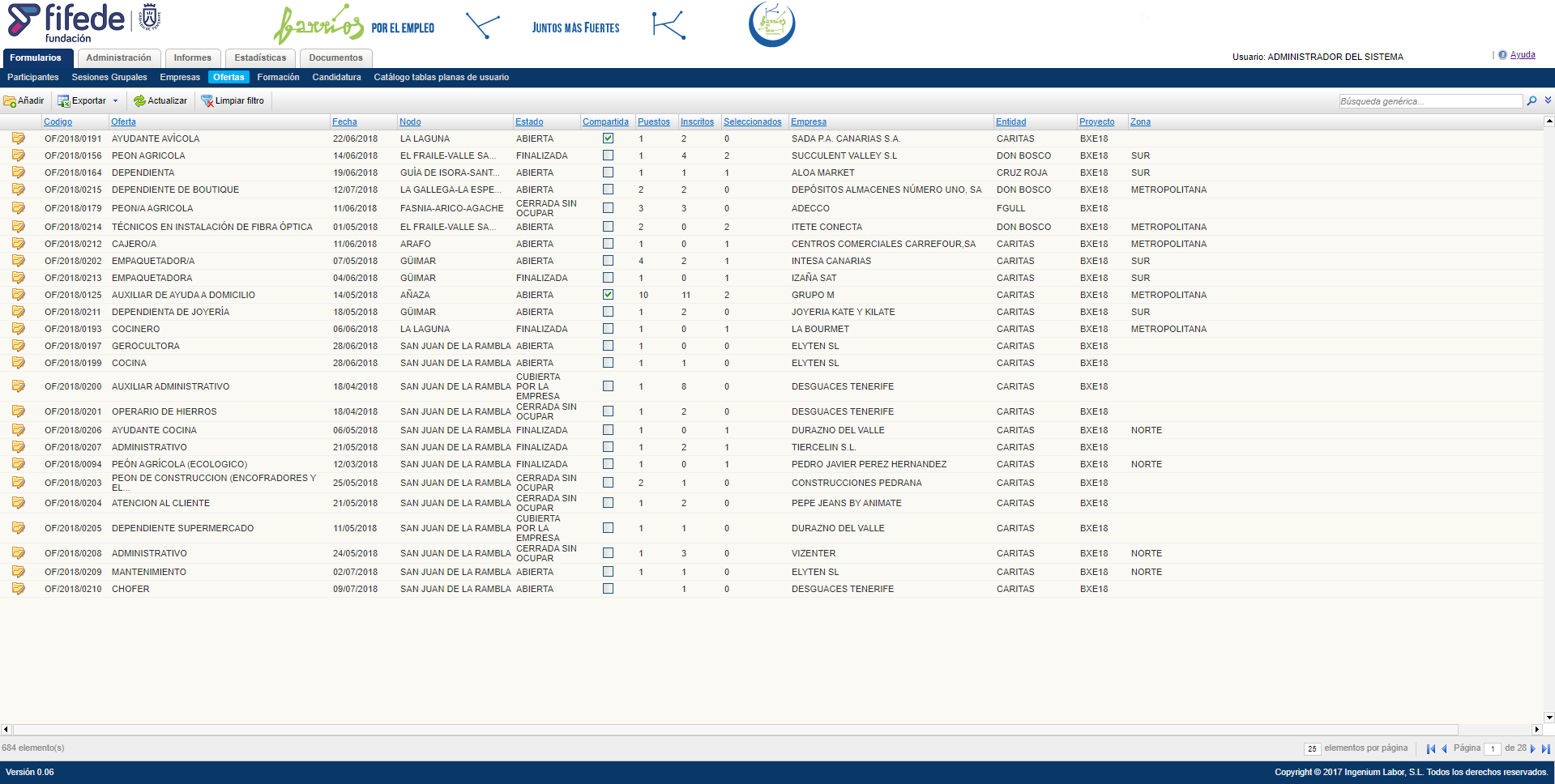Image resolution: width=1555 pixels, height=784 pixels.
Task: Click the magnifier search icon
Action: click(x=1532, y=101)
